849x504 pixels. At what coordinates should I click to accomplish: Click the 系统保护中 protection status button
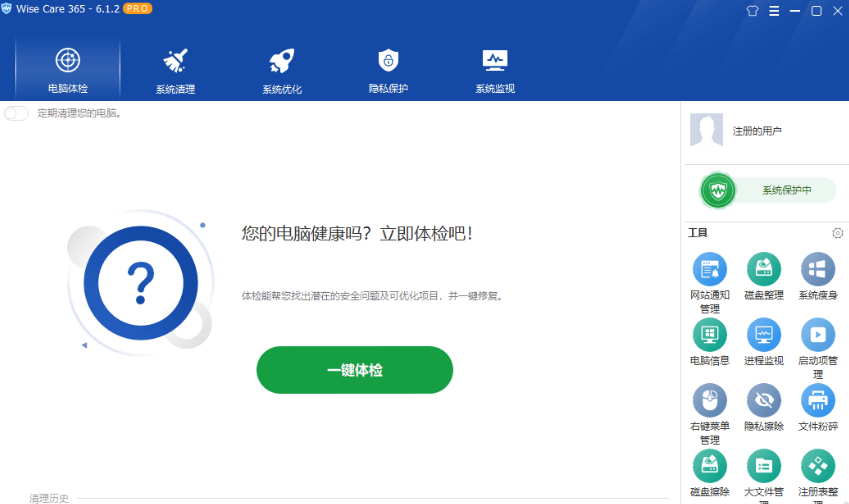point(768,190)
